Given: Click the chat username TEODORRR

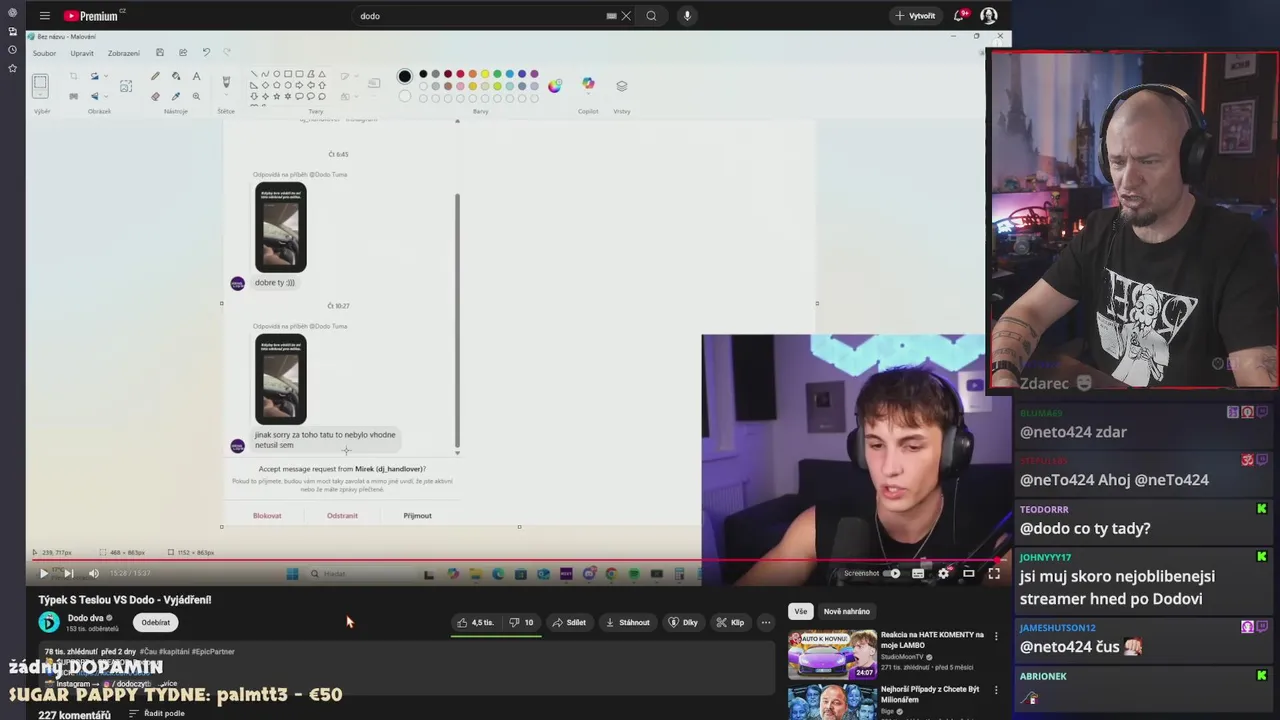Looking at the screenshot, I should click(1044, 510).
